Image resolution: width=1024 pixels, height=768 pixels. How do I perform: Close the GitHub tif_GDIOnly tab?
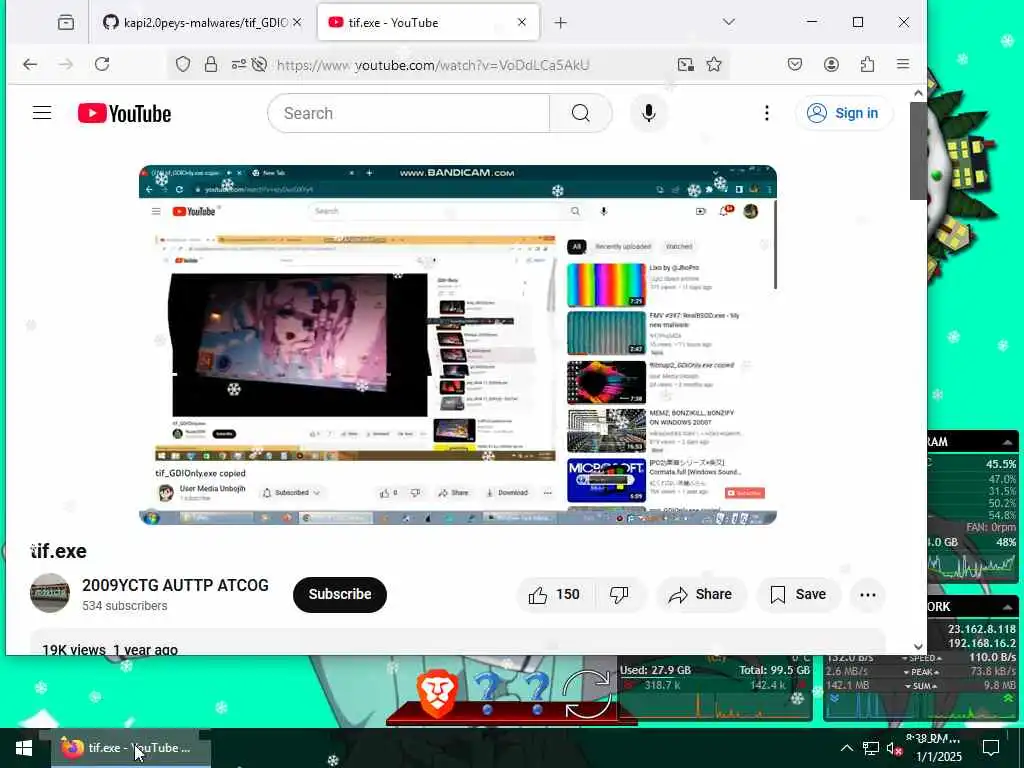coord(297,22)
